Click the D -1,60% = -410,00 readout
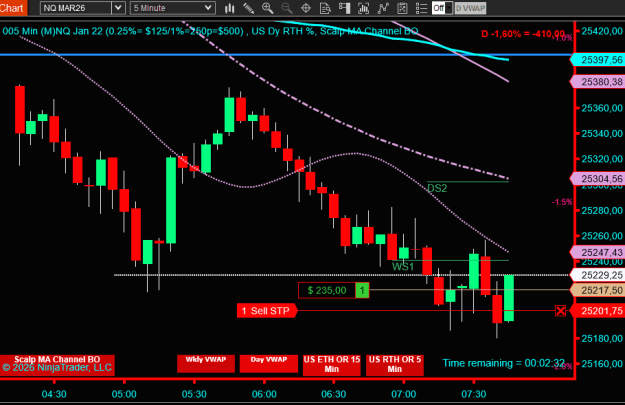Image resolution: width=625 pixels, height=405 pixels. 523,34
